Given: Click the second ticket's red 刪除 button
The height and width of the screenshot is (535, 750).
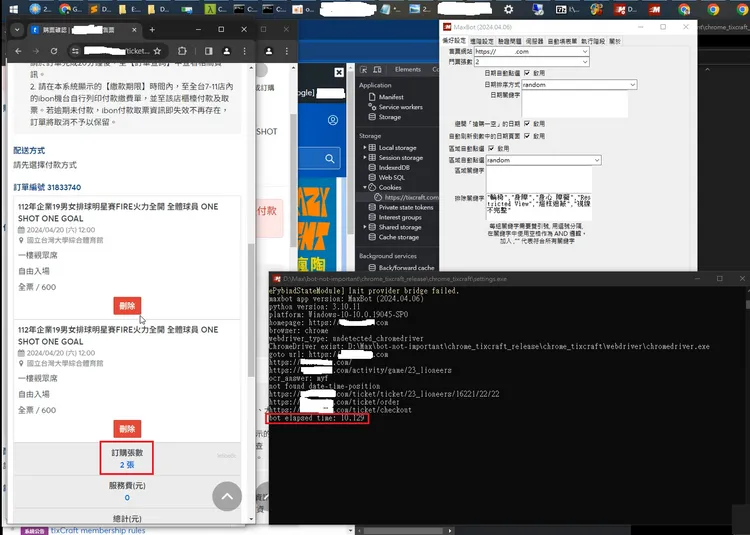Looking at the screenshot, I should 127,429.
